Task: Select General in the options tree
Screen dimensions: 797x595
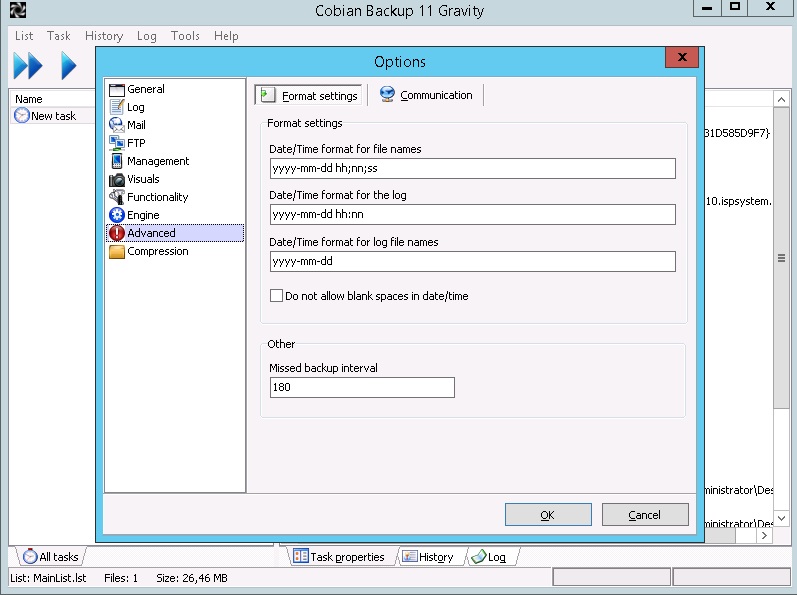Action: pos(146,89)
